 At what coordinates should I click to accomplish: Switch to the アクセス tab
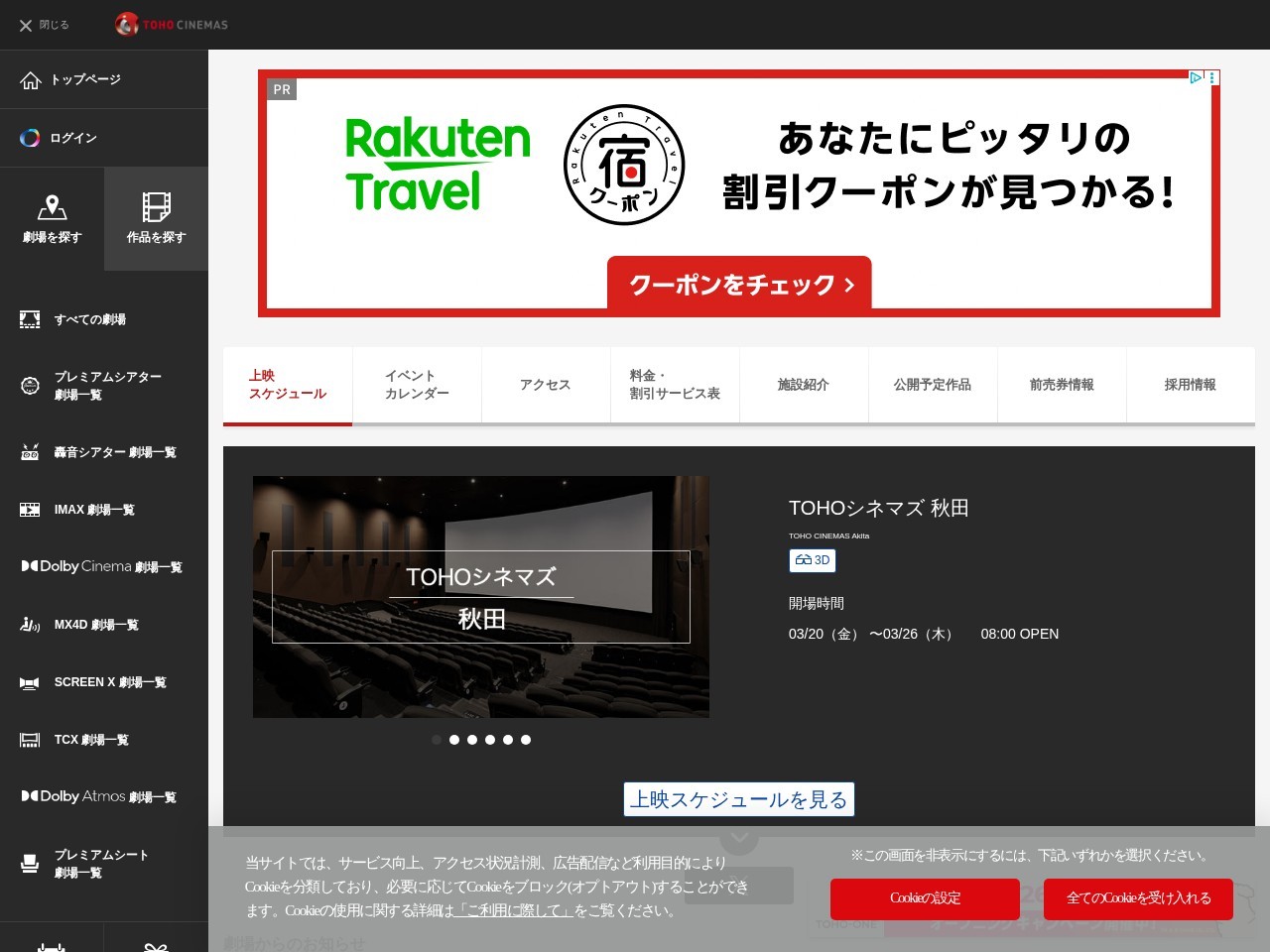click(x=545, y=385)
